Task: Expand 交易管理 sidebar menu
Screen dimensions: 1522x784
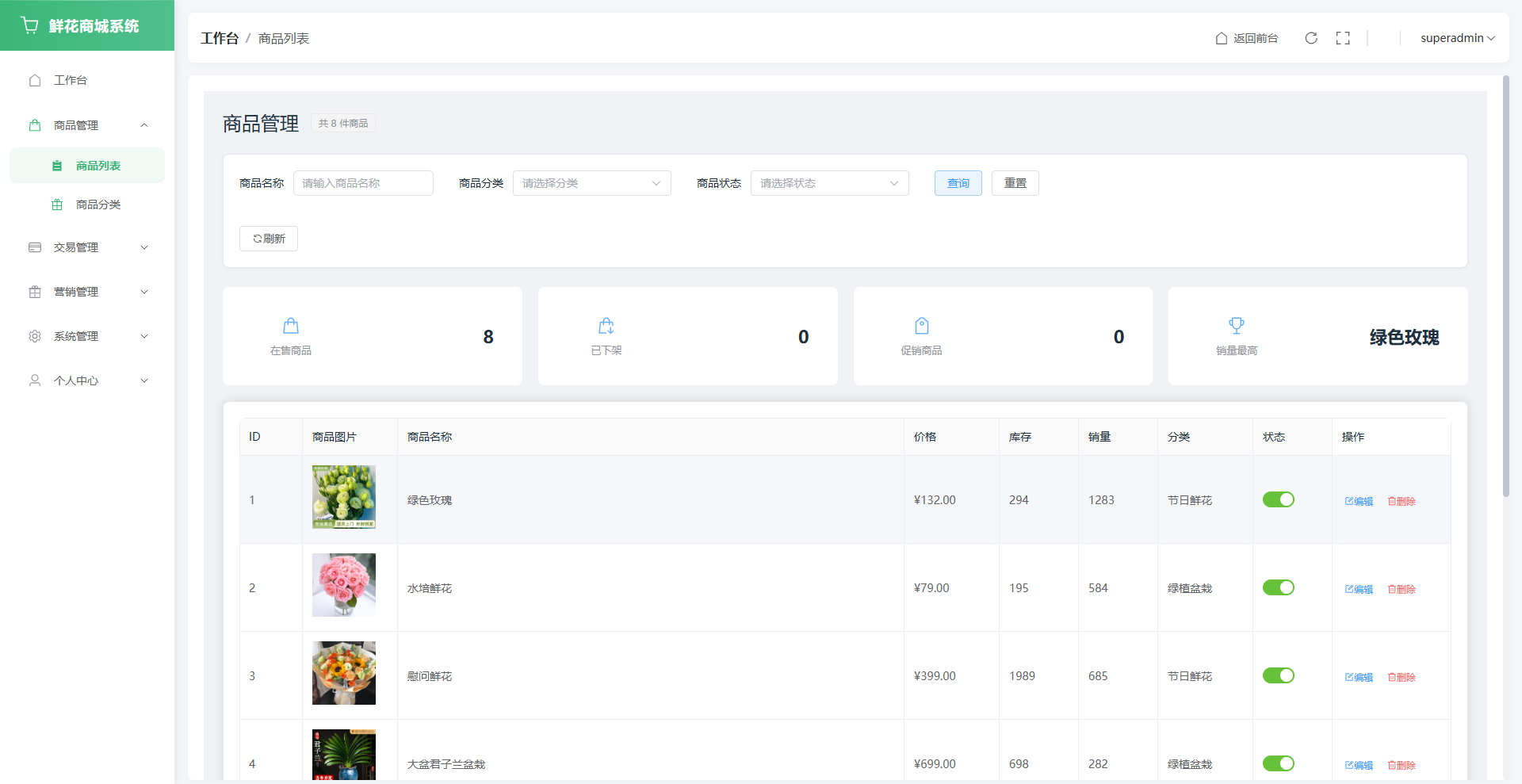Action: tap(87, 247)
